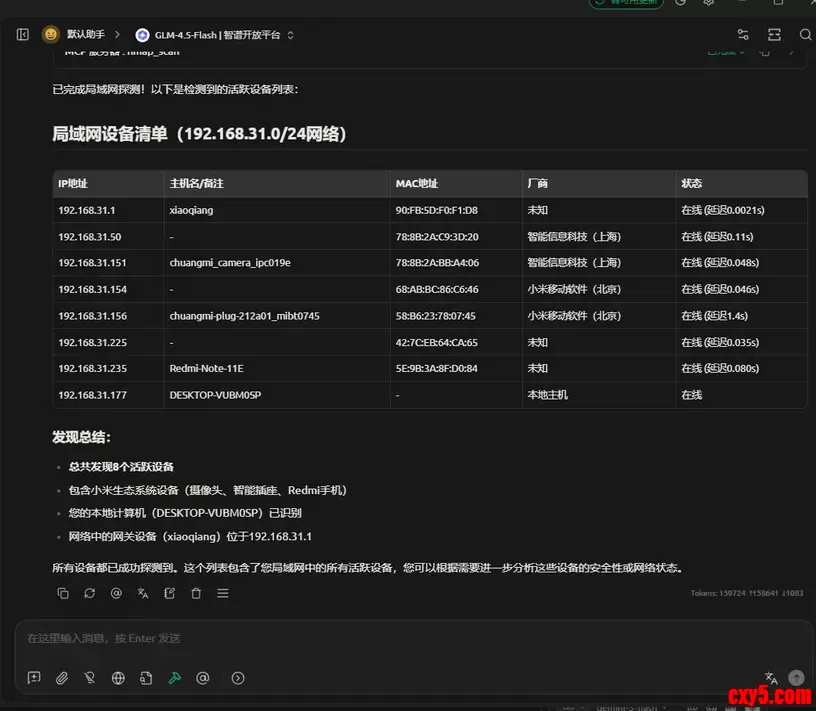The width and height of the screenshot is (816, 711).
Task: Select the 192.168.31.151 IP cell
Action: click(108, 263)
